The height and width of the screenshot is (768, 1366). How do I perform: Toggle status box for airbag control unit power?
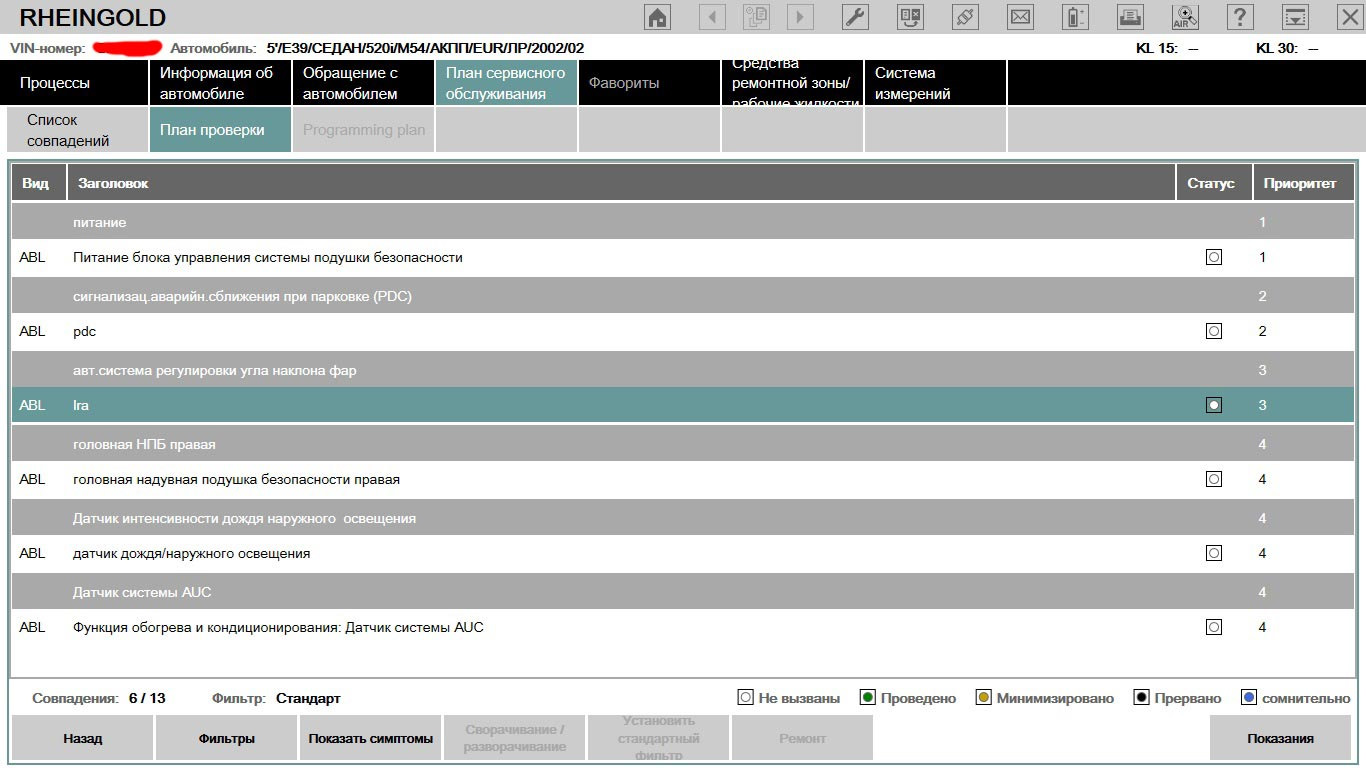point(1214,257)
